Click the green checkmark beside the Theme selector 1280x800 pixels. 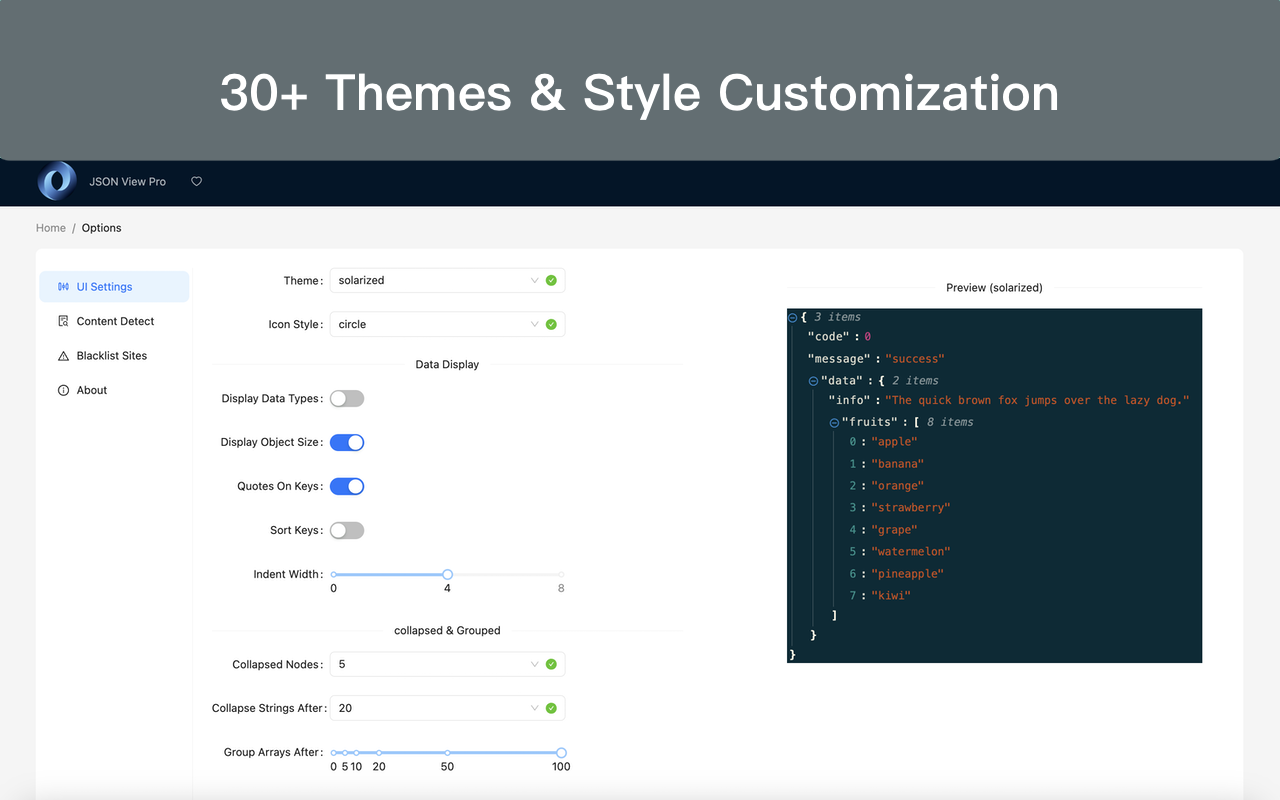[551, 280]
